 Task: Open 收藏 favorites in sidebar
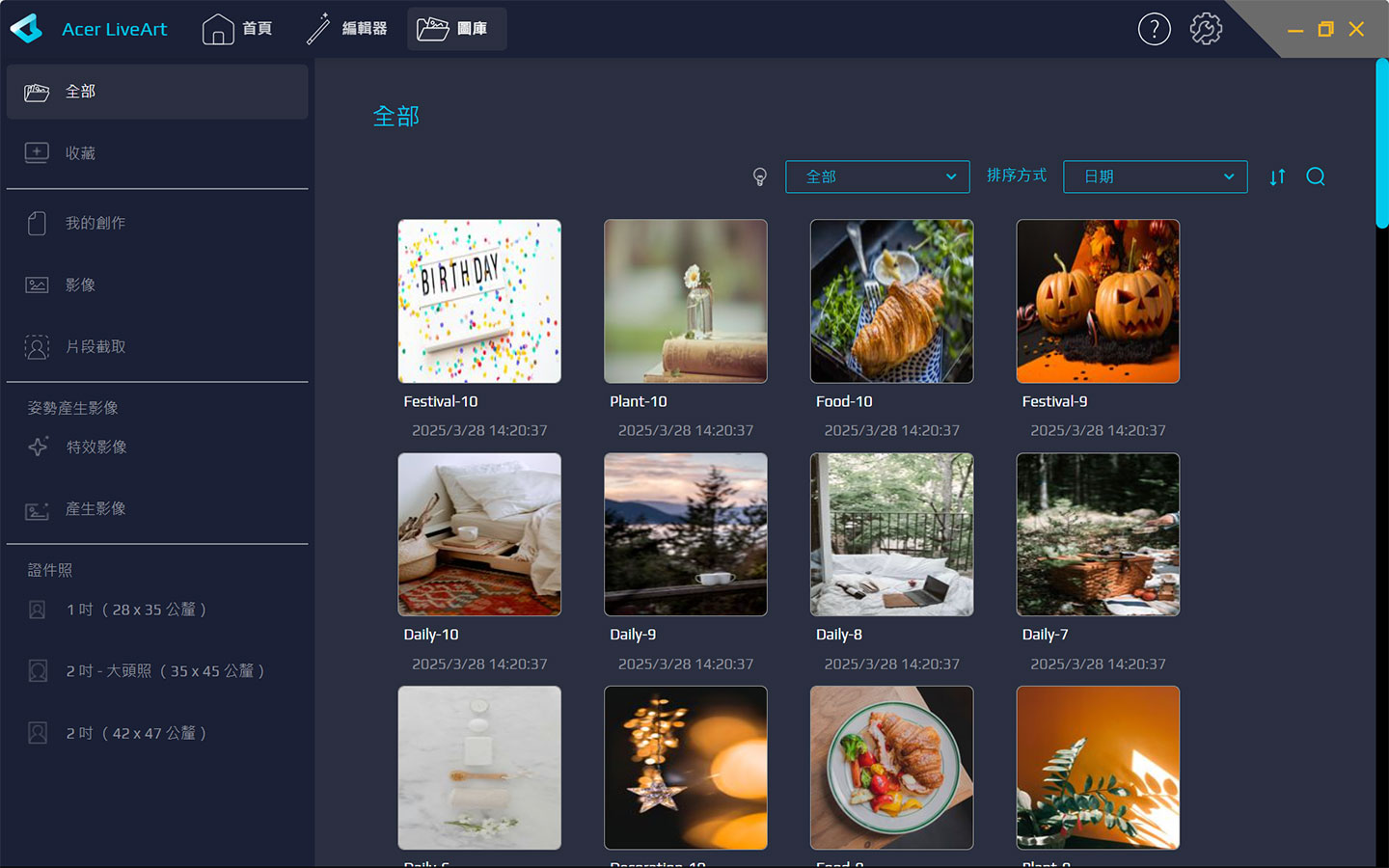79,153
